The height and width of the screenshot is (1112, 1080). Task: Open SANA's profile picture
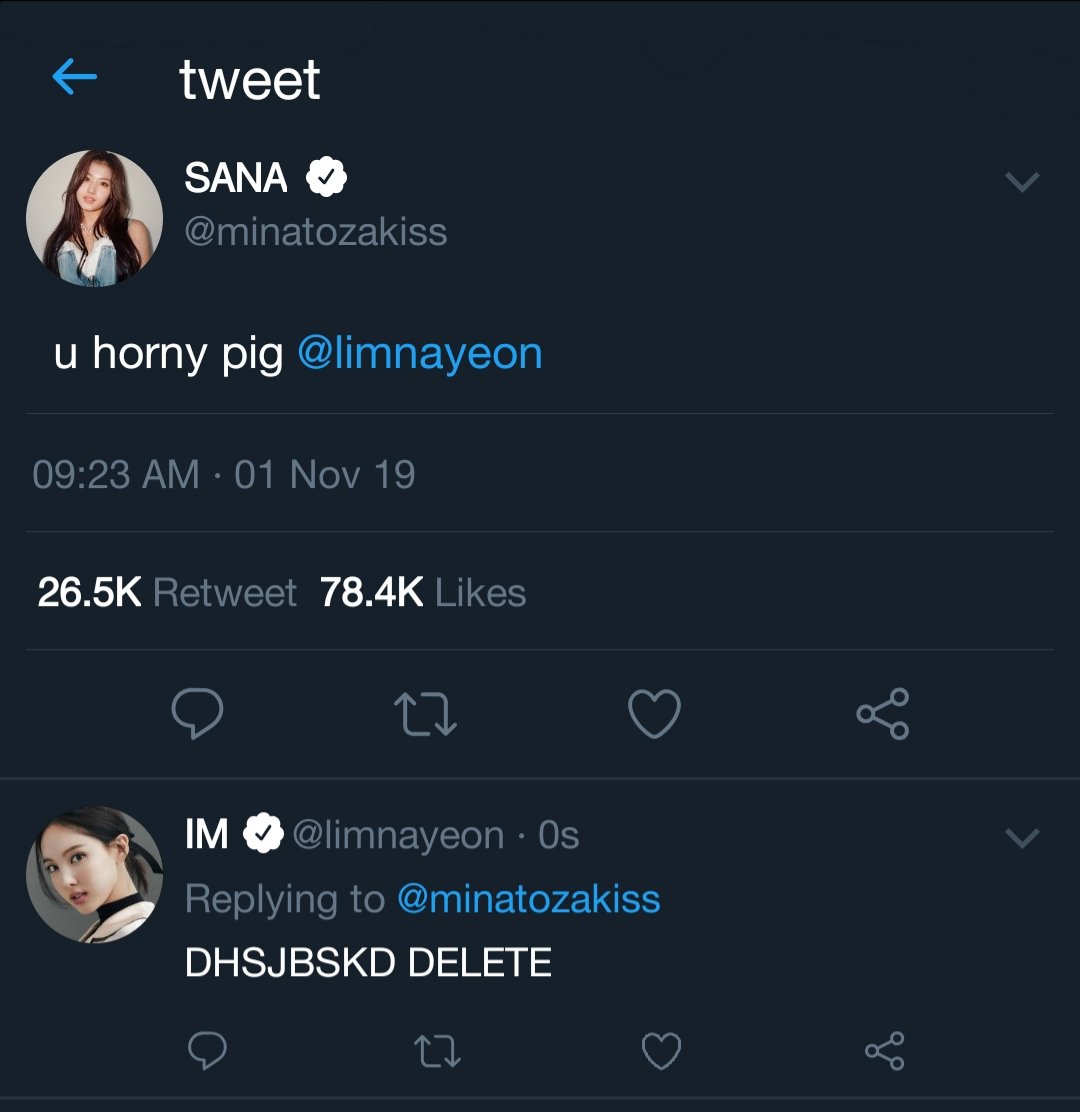94,218
